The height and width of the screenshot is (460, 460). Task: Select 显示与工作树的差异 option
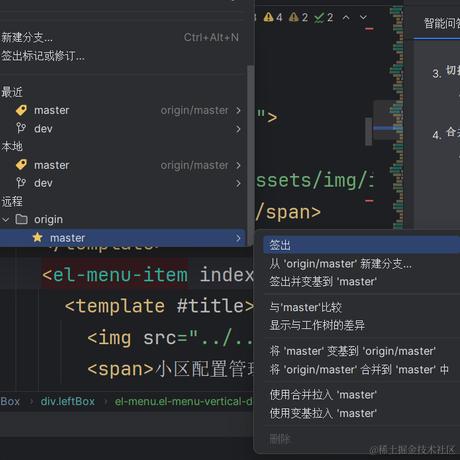pyautogui.click(x=362, y=325)
